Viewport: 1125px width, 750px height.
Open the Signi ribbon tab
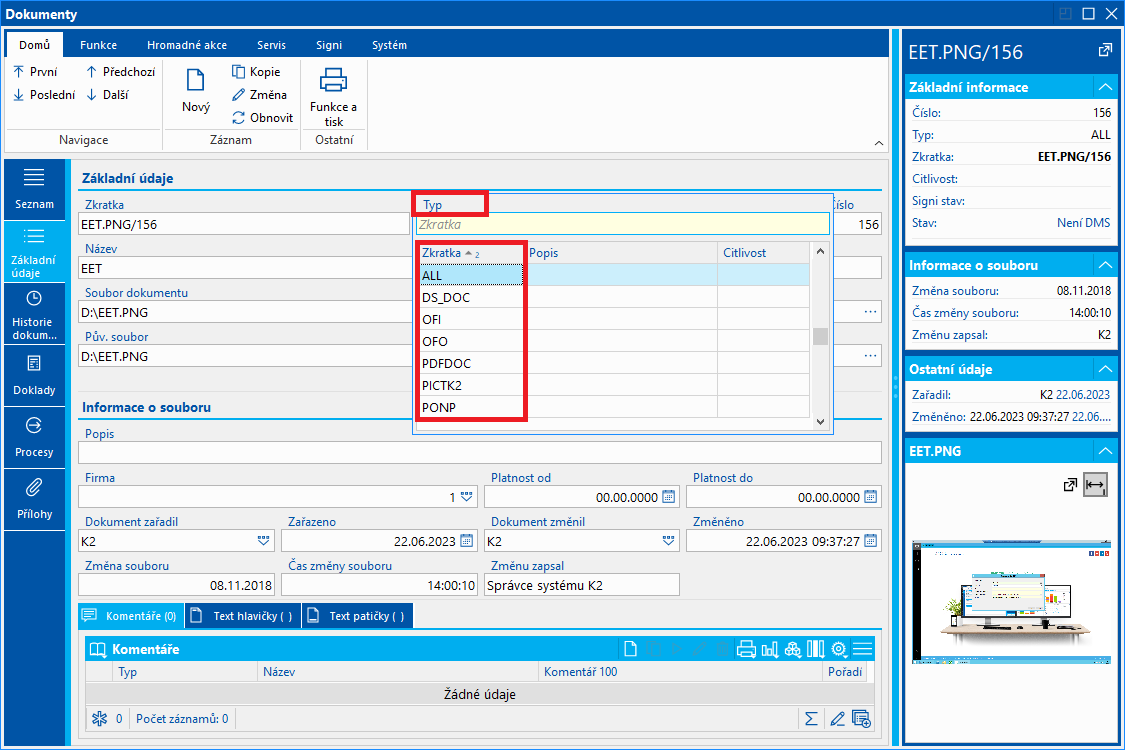point(329,44)
